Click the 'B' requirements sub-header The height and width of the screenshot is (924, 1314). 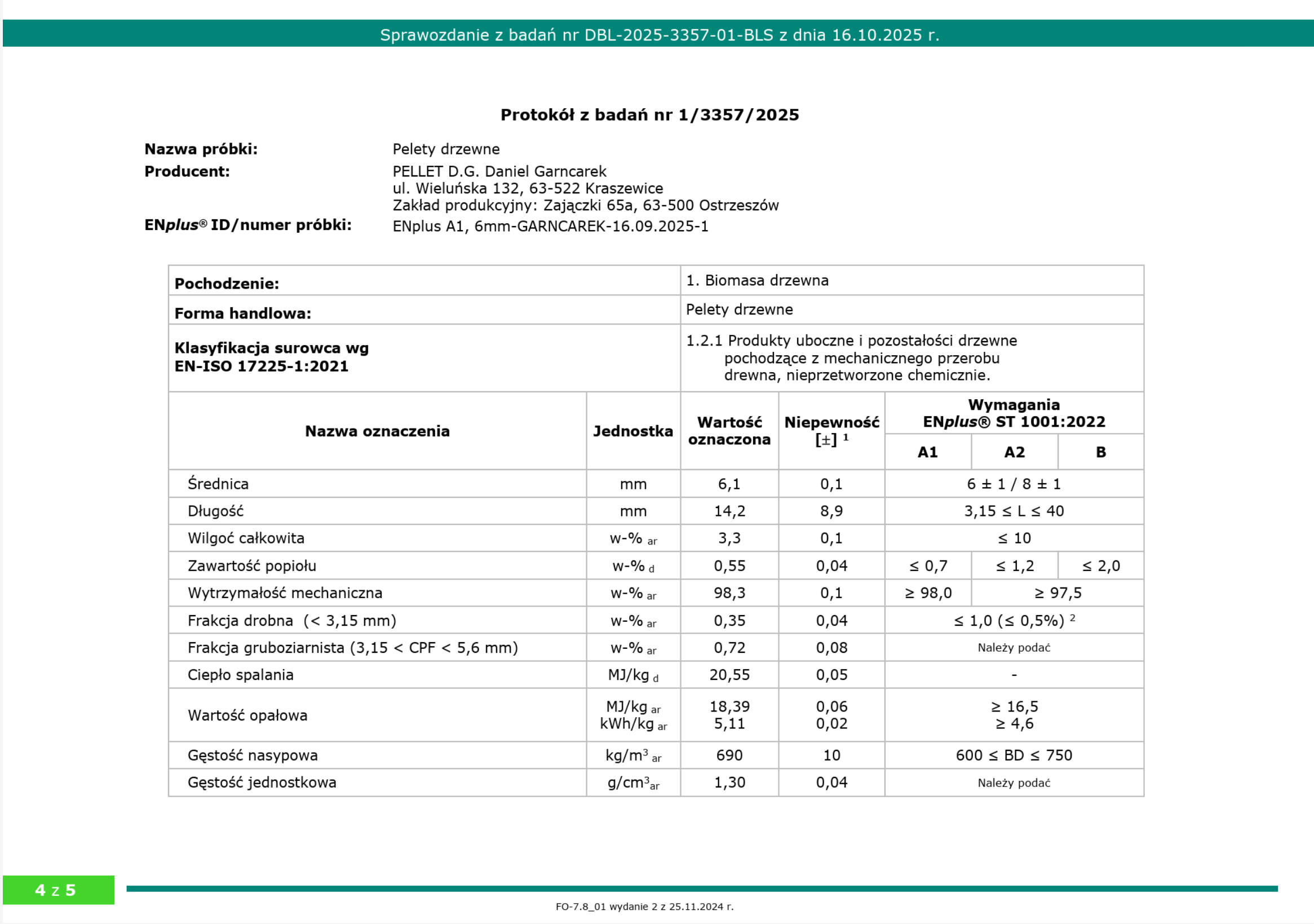(1100, 452)
